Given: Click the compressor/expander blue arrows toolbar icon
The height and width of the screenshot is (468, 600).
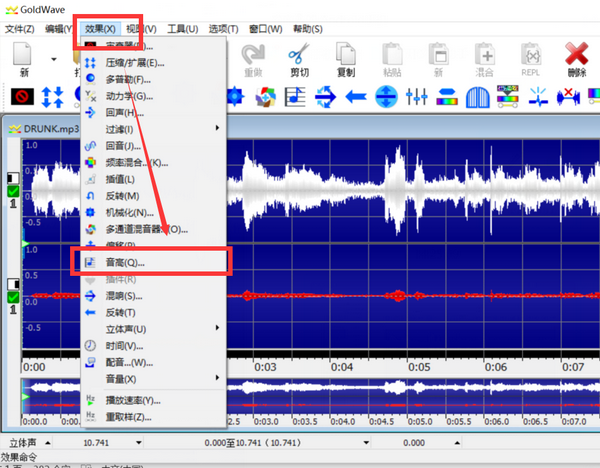Looking at the screenshot, I should 52,97.
